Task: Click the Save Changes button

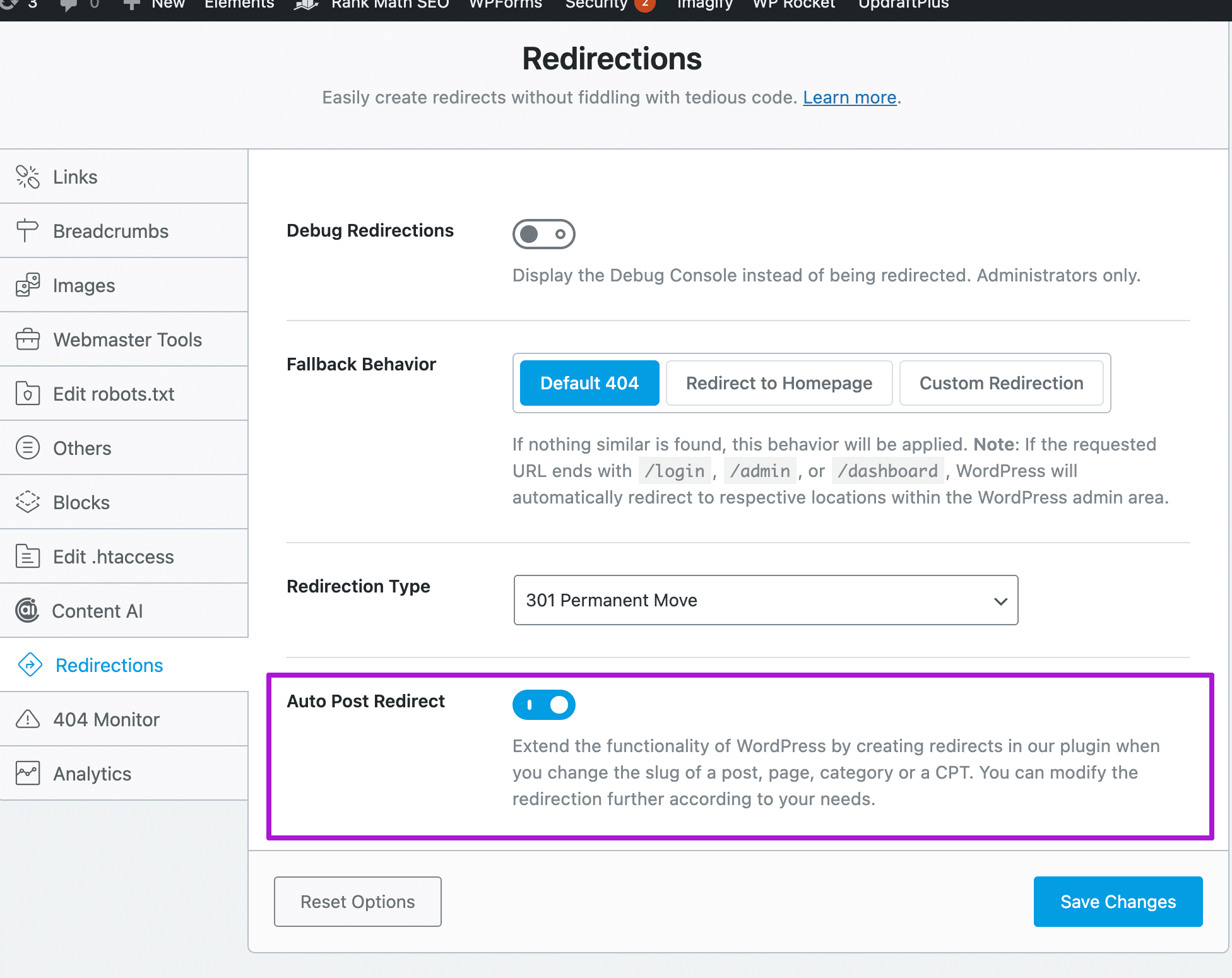Action: (1117, 902)
